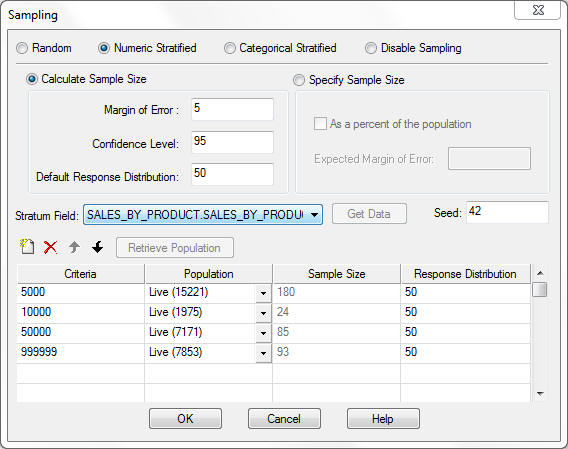Click the Default Response Distribution field

pyautogui.click(x=232, y=174)
